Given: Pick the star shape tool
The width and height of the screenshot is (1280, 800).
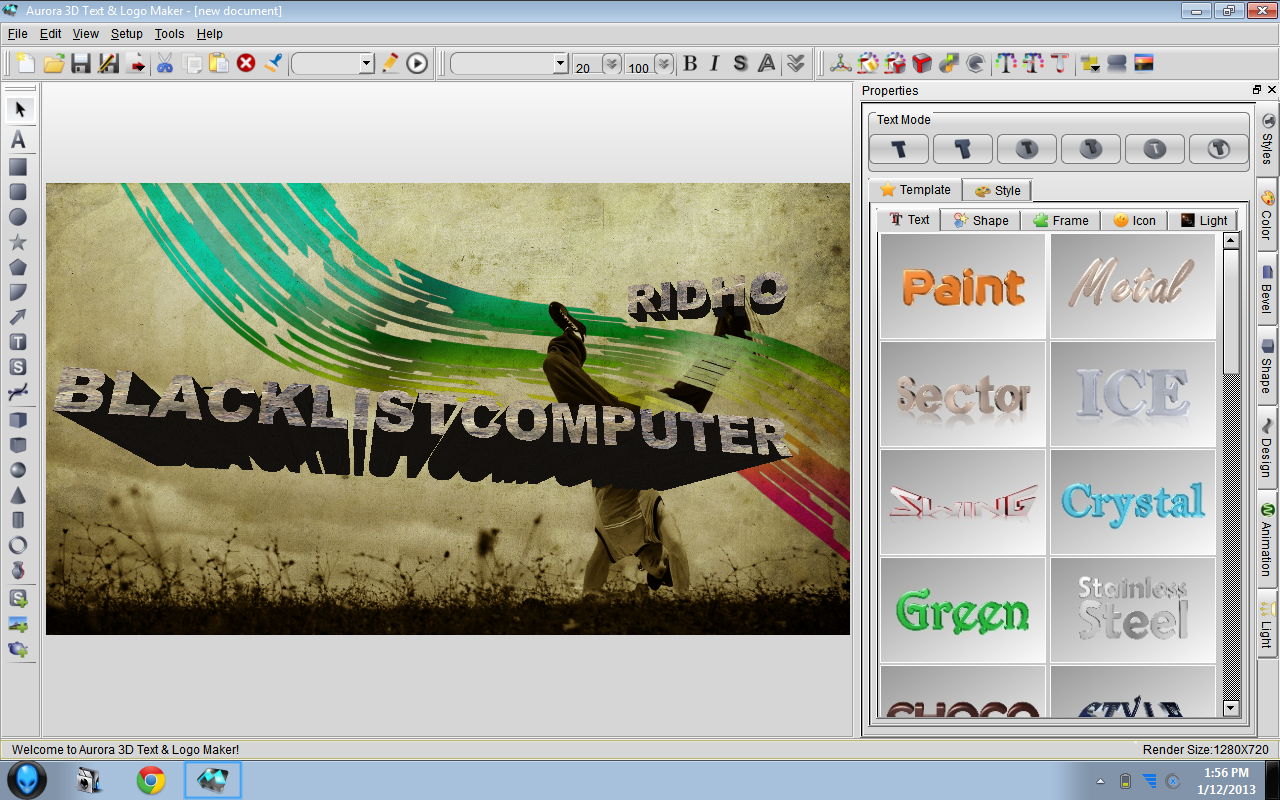Looking at the screenshot, I should click(x=20, y=241).
